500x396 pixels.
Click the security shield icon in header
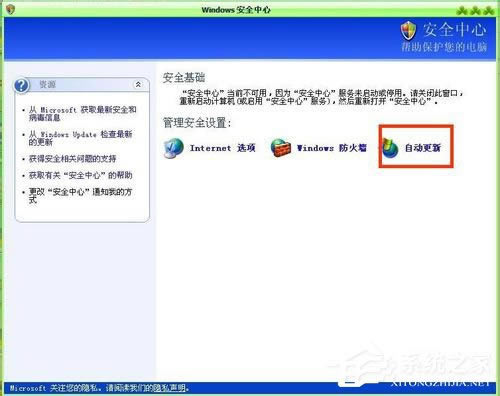(x=408, y=30)
